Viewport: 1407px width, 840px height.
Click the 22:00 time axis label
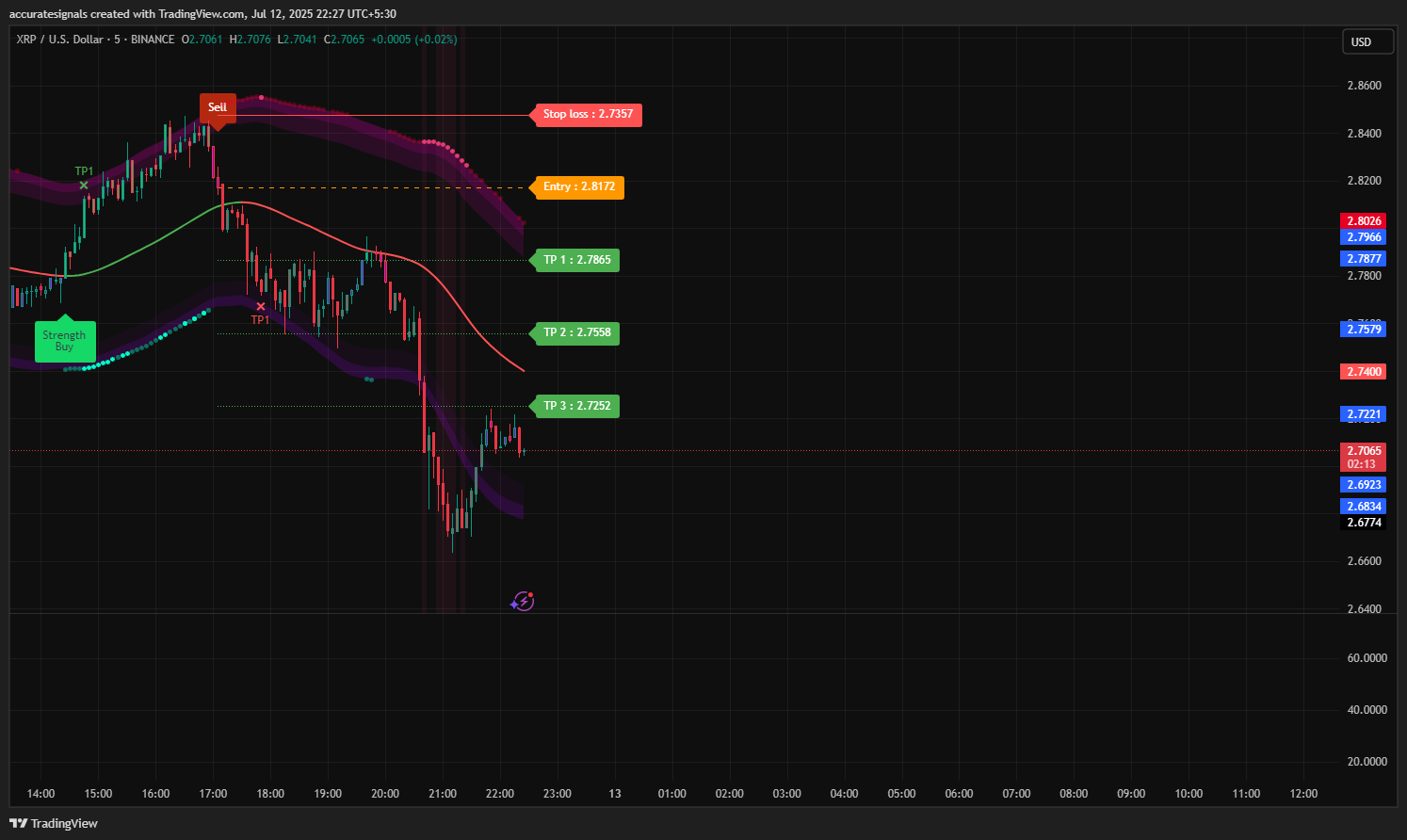point(500,794)
